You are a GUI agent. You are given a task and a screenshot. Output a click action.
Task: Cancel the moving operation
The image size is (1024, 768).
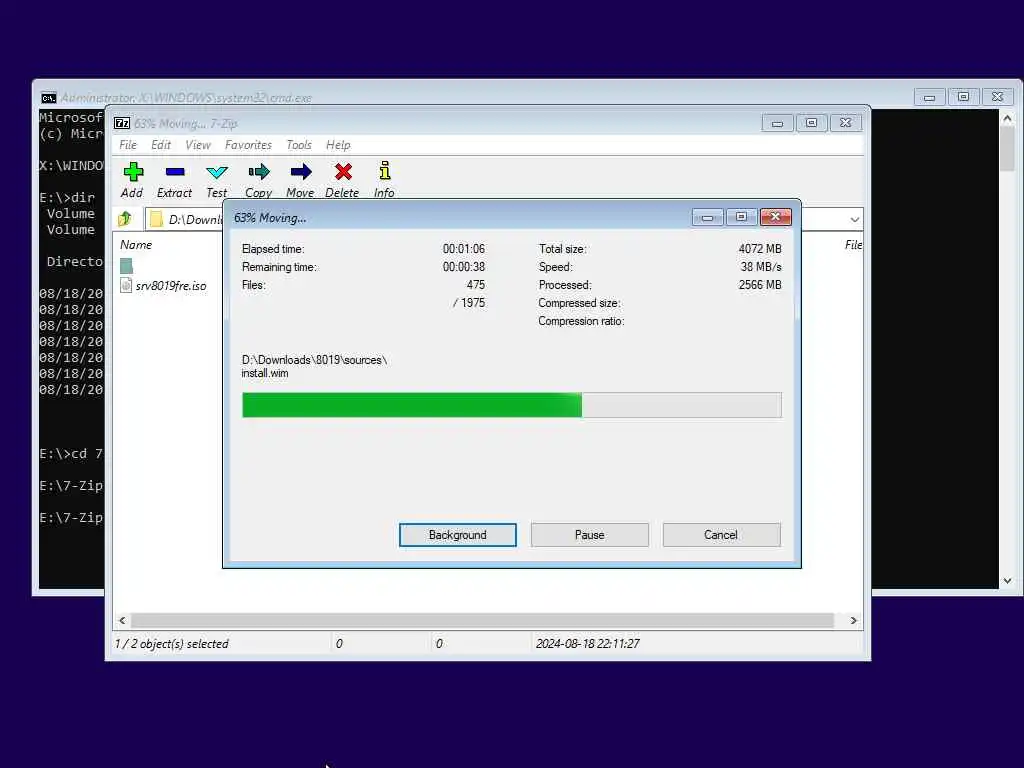tap(721, 535)
